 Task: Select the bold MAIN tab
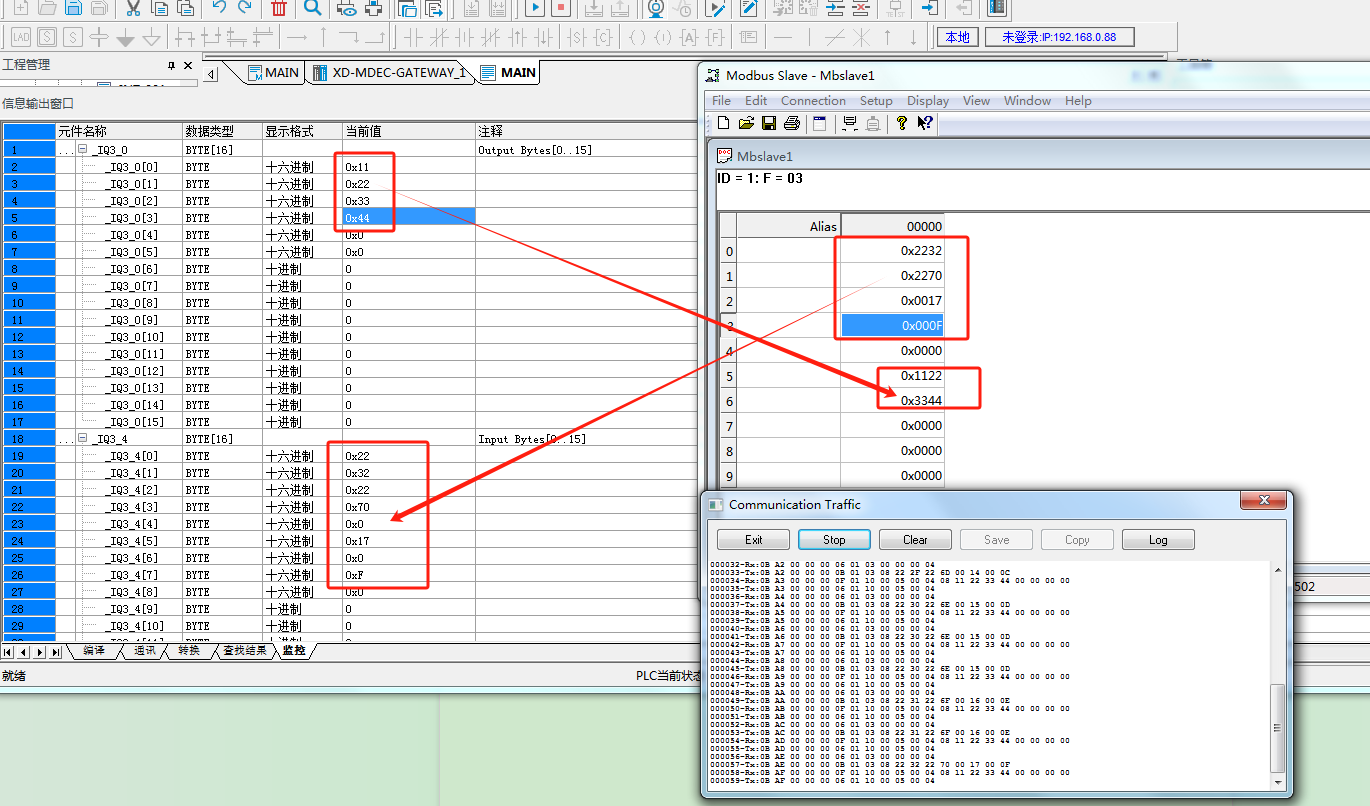[509, 73]
